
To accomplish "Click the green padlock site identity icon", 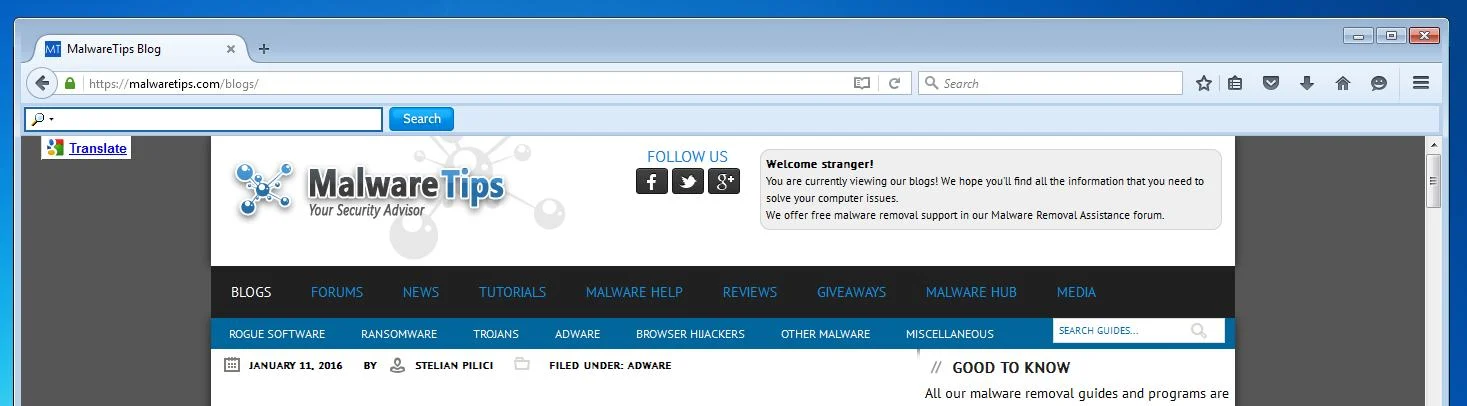I will [70, 84].
